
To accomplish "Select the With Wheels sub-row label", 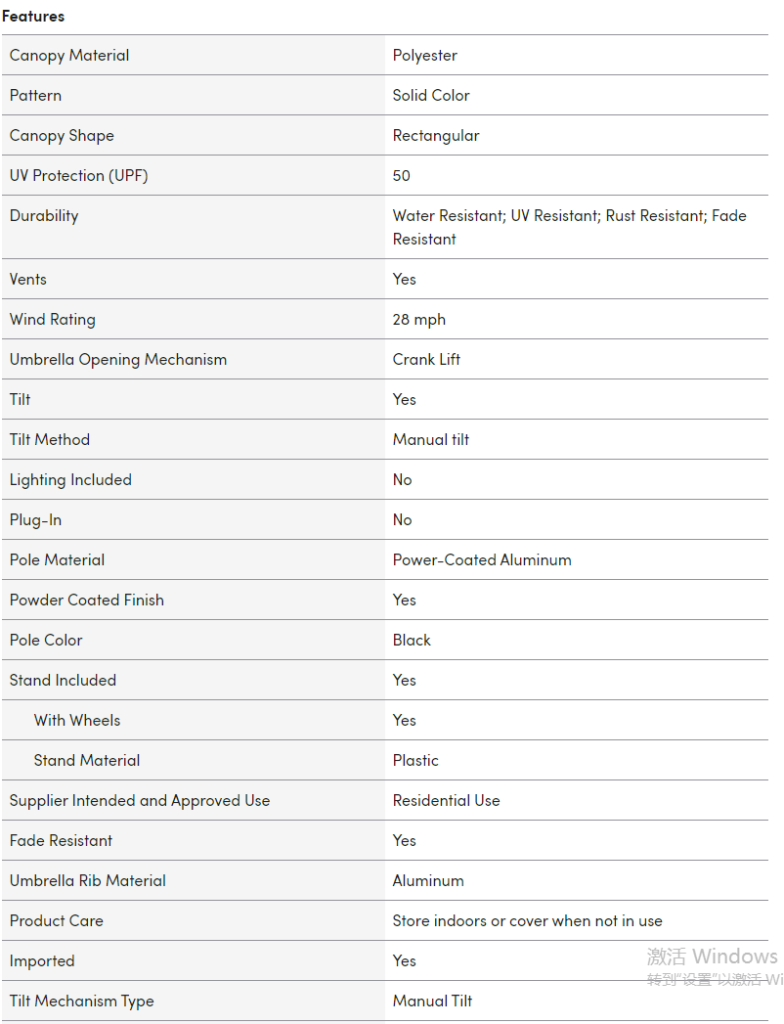I will [77, 719].
